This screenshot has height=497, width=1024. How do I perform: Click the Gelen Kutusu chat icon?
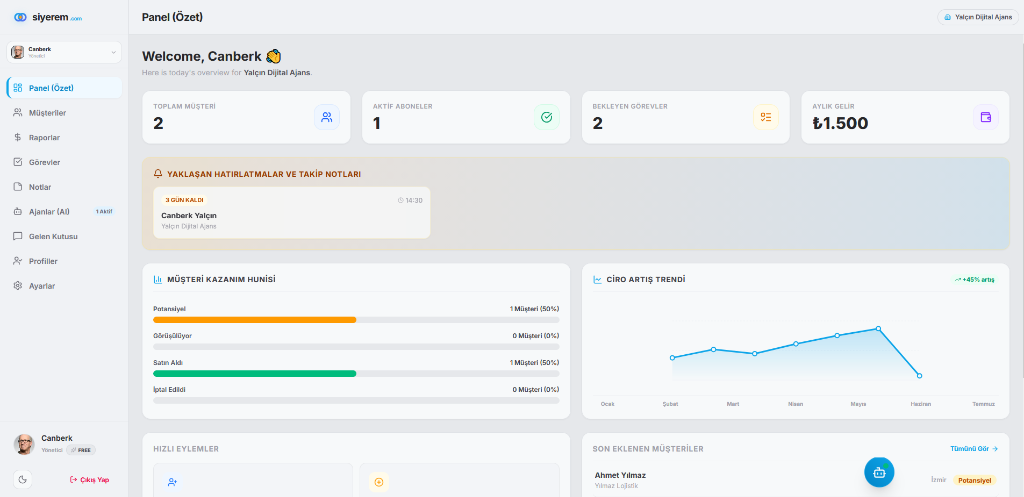18,236
